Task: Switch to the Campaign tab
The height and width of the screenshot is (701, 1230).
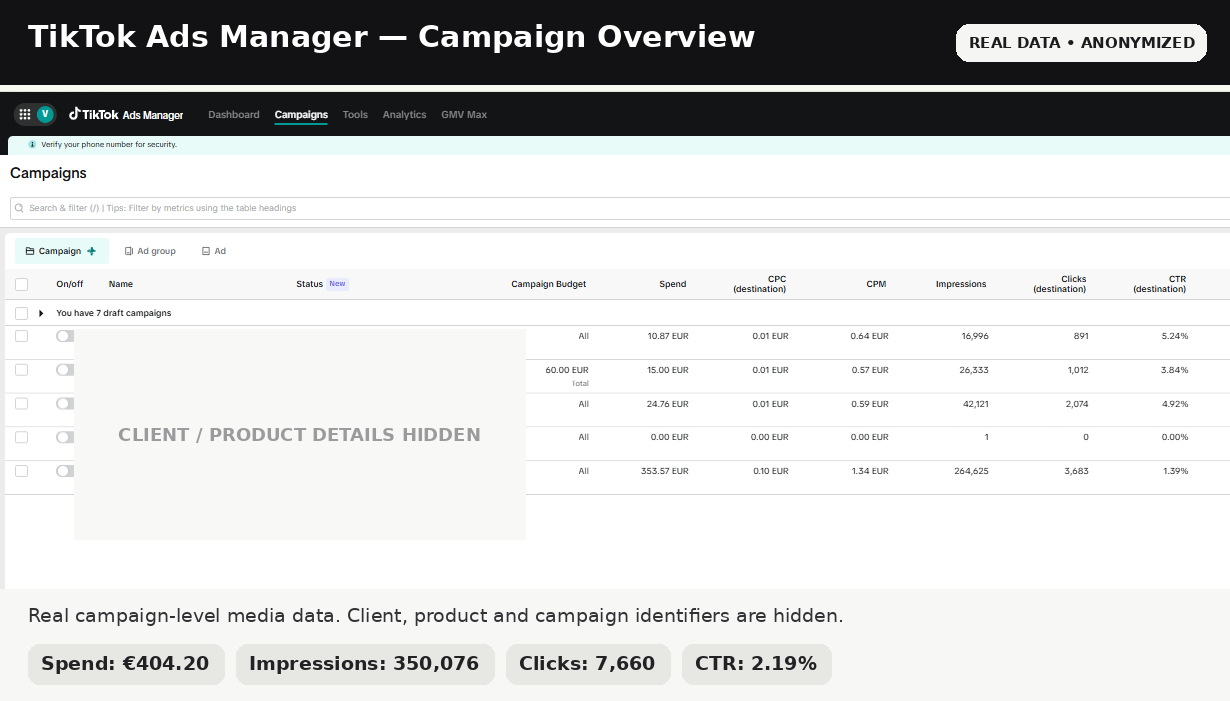Action: click(61, 251)
